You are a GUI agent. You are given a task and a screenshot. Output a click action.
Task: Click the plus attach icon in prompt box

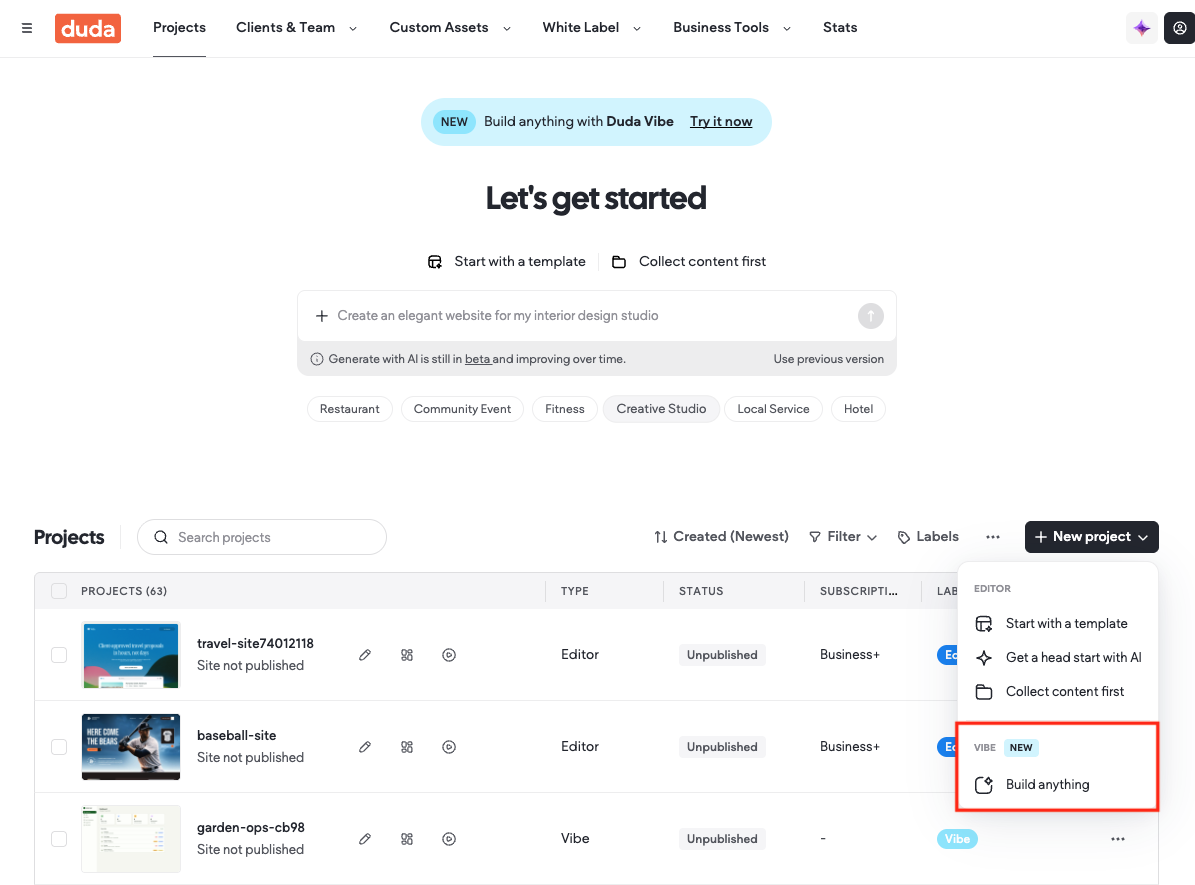(x=322, y=316)
